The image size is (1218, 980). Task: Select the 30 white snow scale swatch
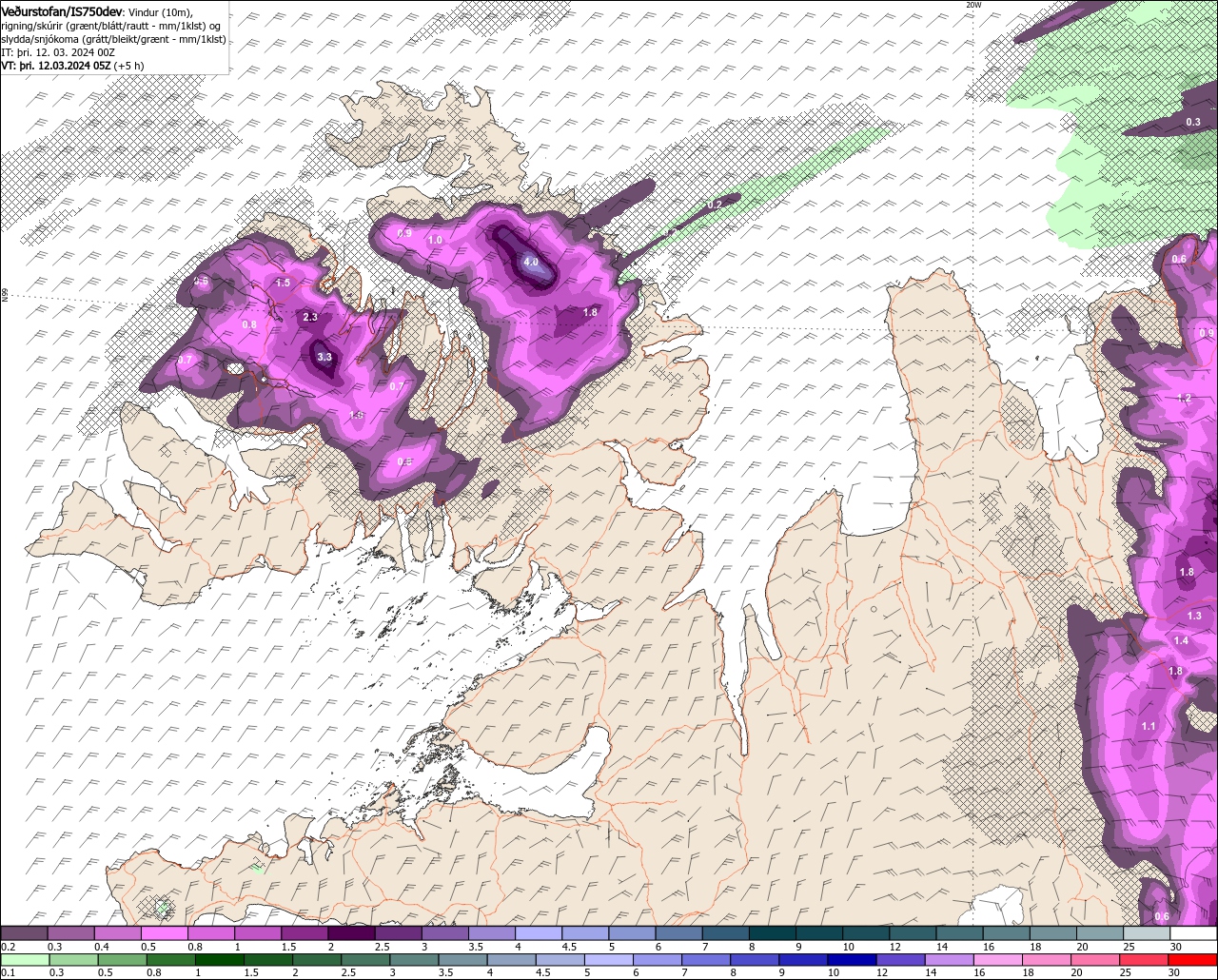click(1193, 933)
